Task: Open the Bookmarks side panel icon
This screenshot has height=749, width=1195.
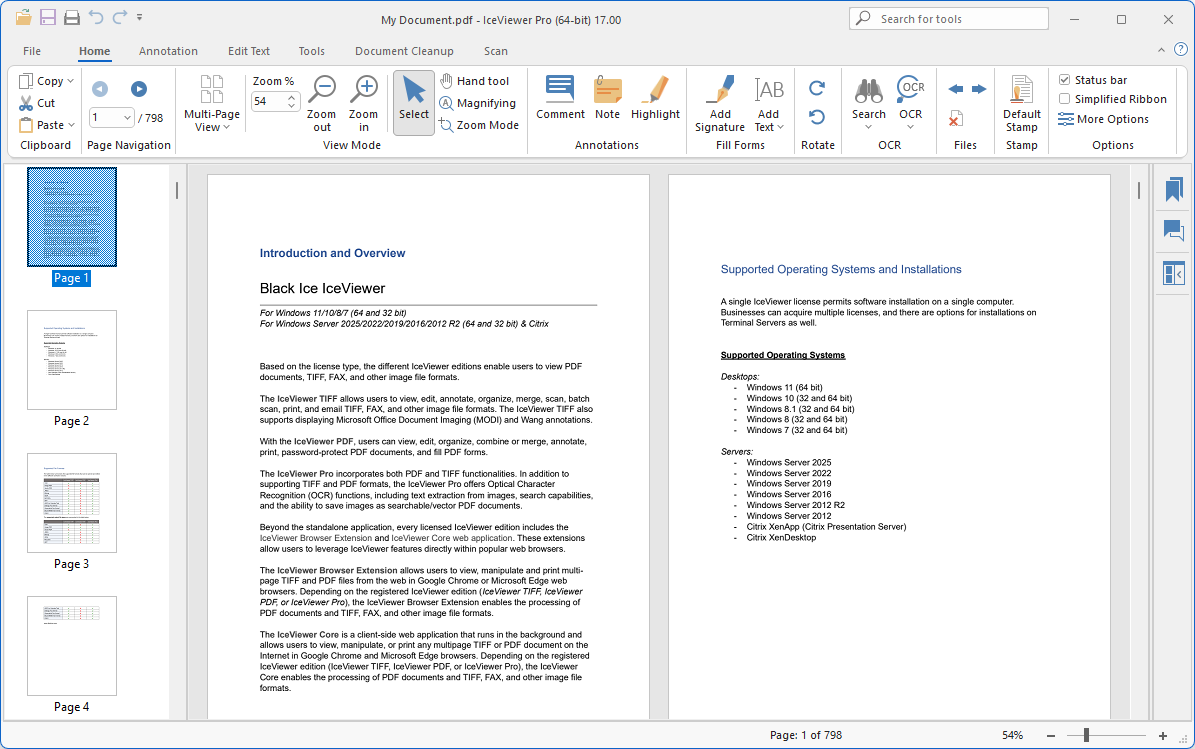Action: pos(1173,189)
